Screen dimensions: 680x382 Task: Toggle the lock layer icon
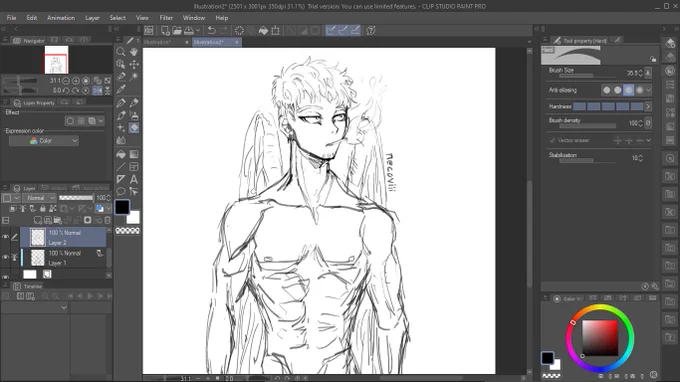[42, 209]
